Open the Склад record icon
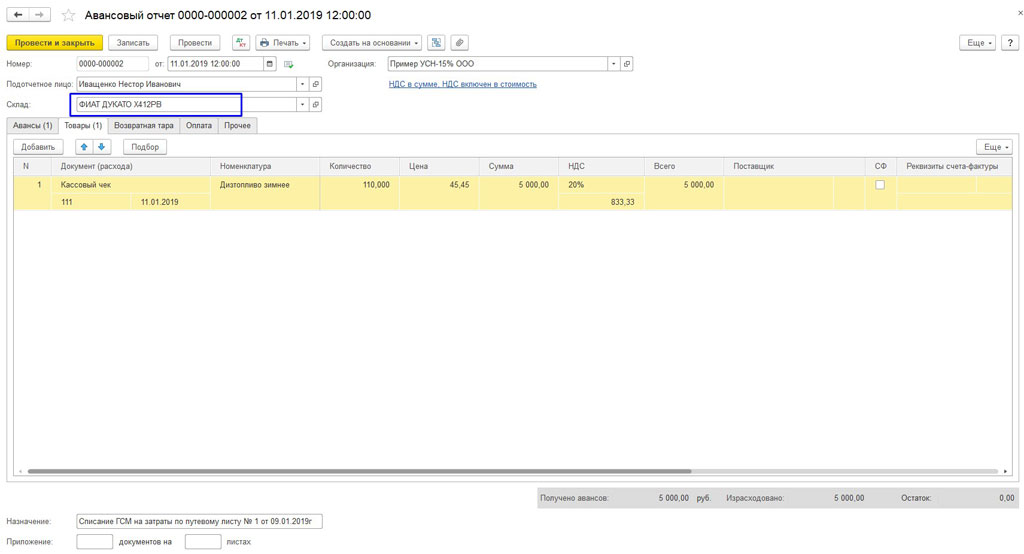The height and width of the screenshot is (554, 1024). [x=315, y=105]
